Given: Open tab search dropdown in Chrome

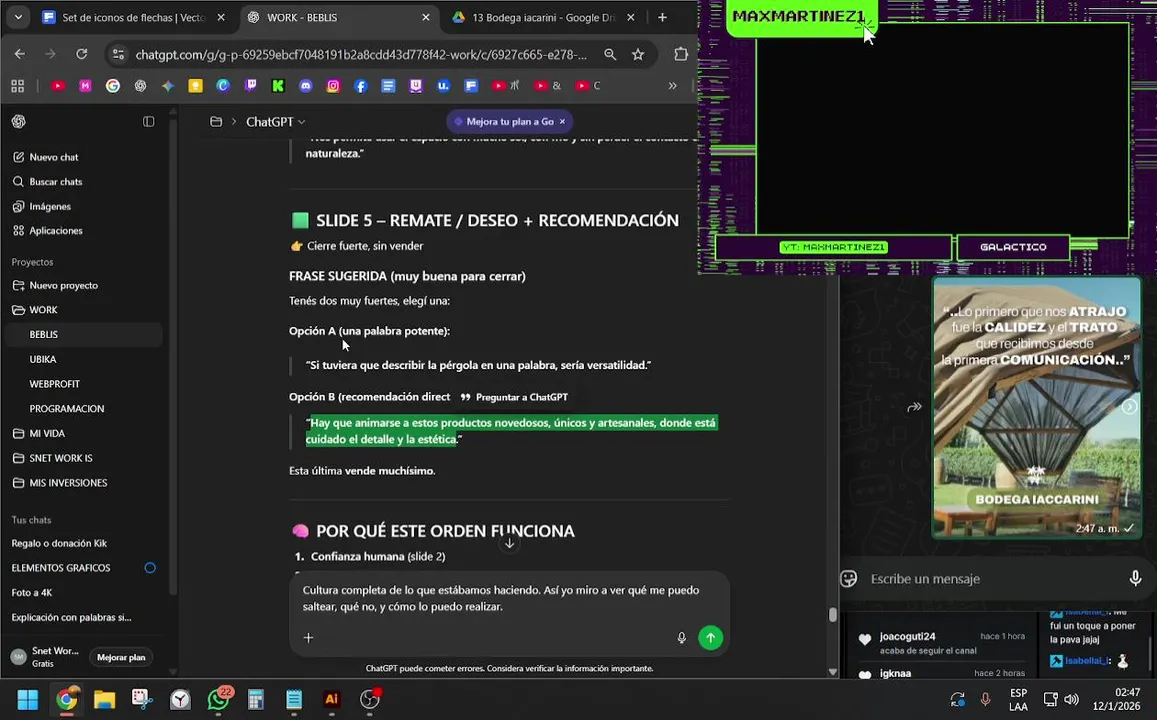Looking at the screenshot, I should tap(18, 17).
